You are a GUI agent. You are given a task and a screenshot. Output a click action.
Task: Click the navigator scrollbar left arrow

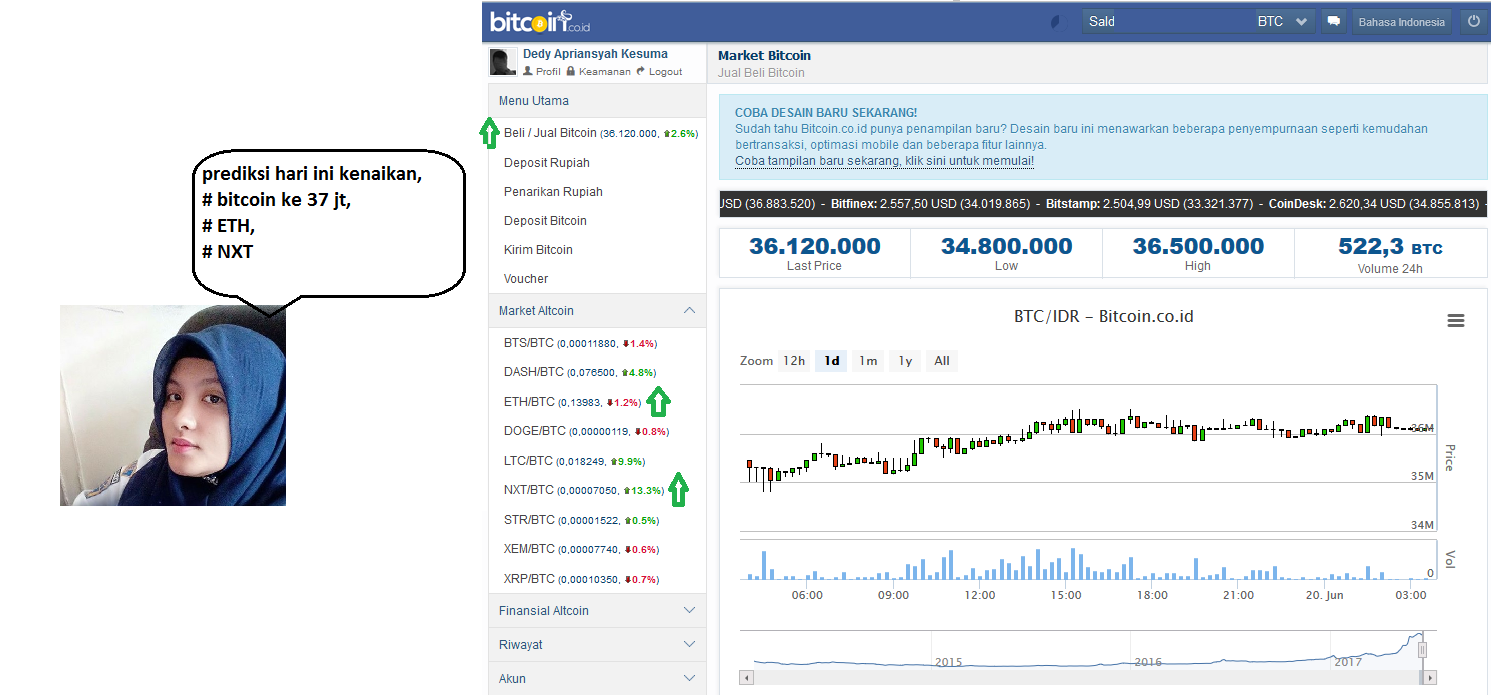tap(747, 677)
